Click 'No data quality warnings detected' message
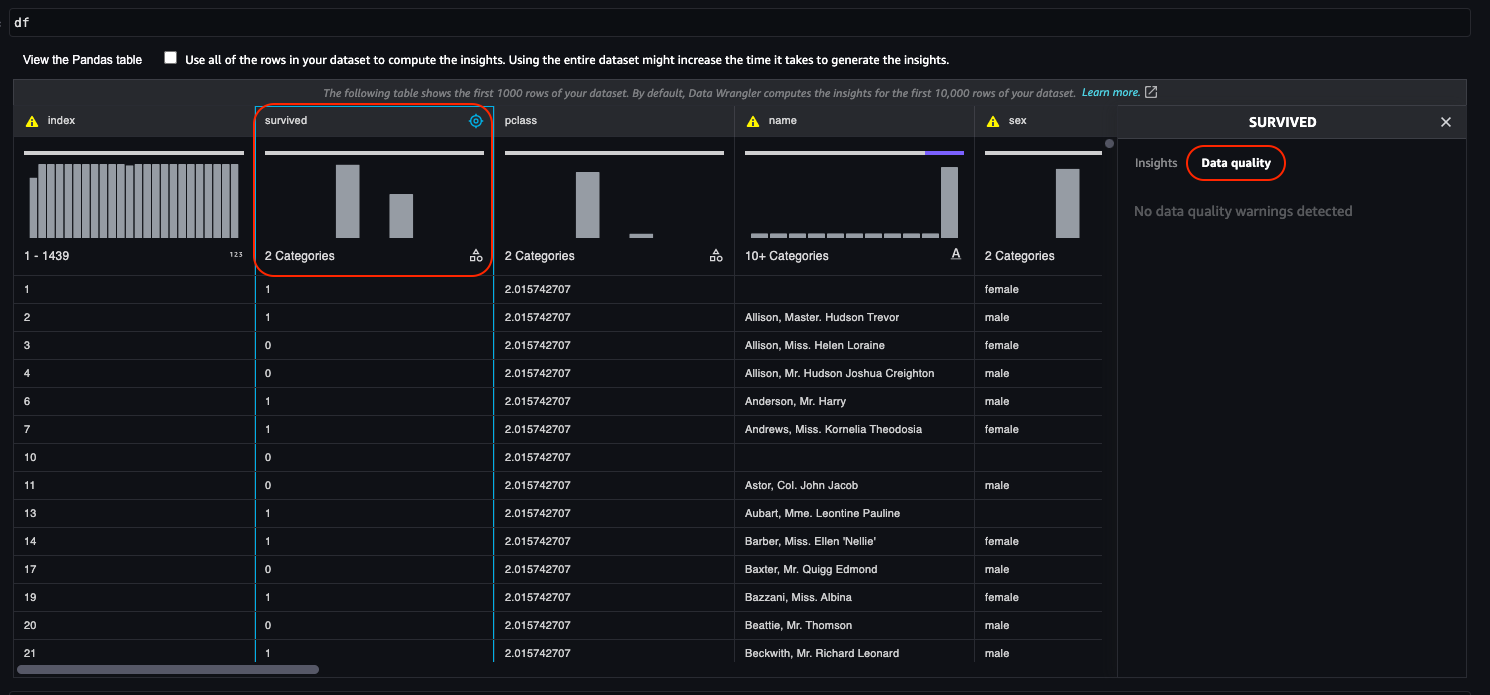Image resolution: width=1490 pixels, height=695 pixels. [1243, 211]
